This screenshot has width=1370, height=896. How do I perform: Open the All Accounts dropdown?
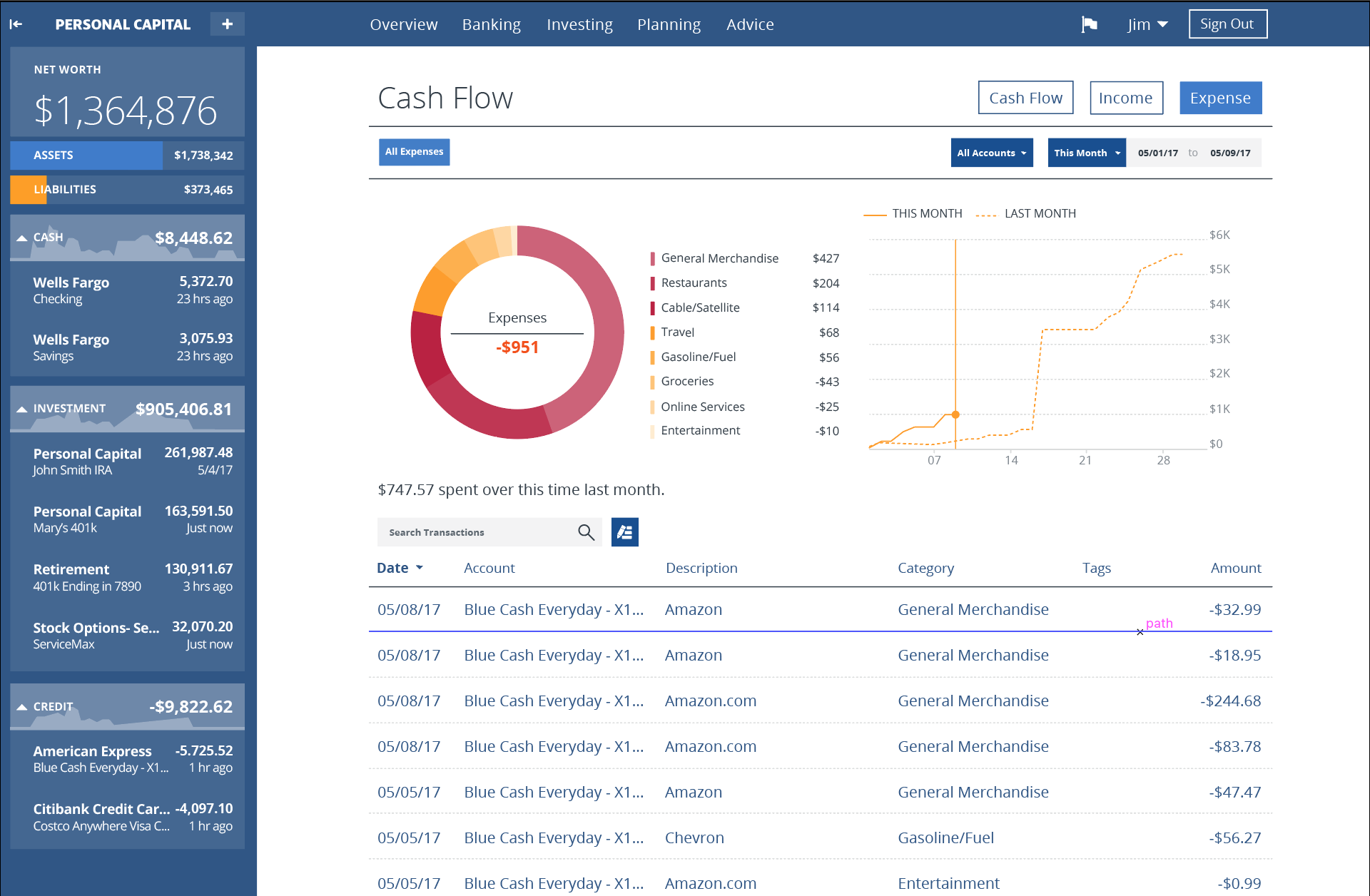(x=992, y=153)
